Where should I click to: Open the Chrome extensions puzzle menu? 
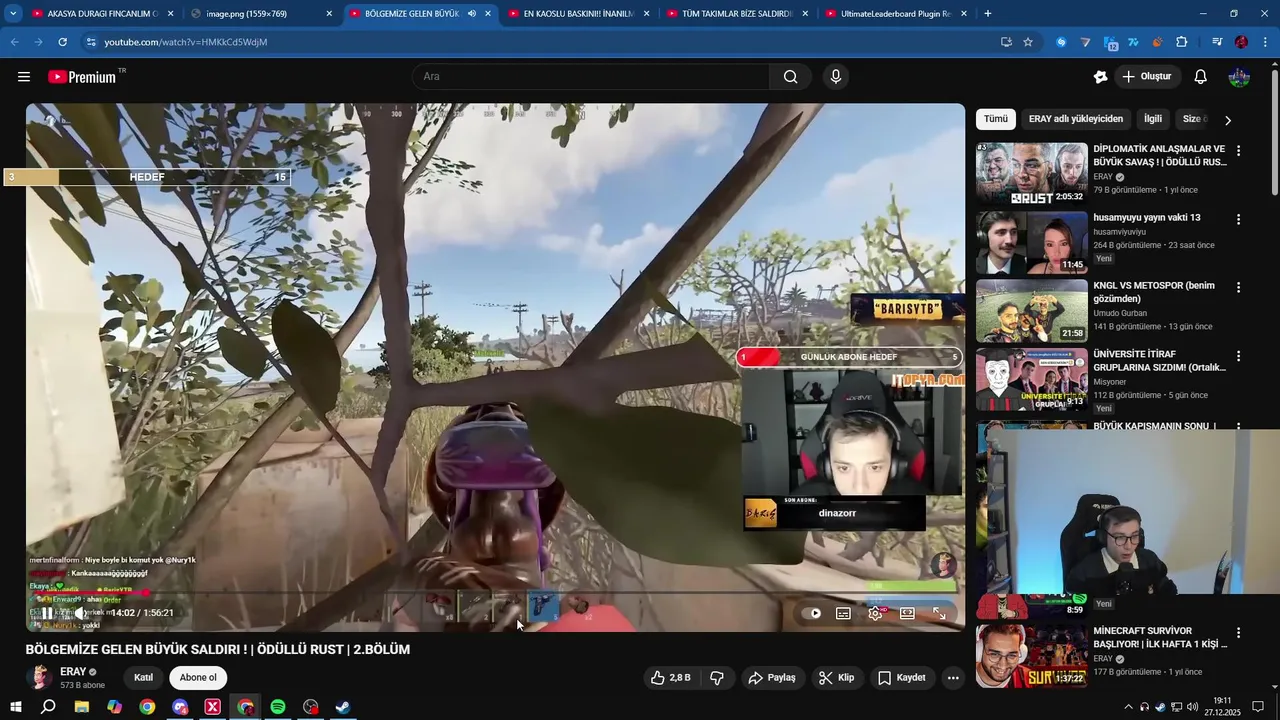[x=1182, y=42]
